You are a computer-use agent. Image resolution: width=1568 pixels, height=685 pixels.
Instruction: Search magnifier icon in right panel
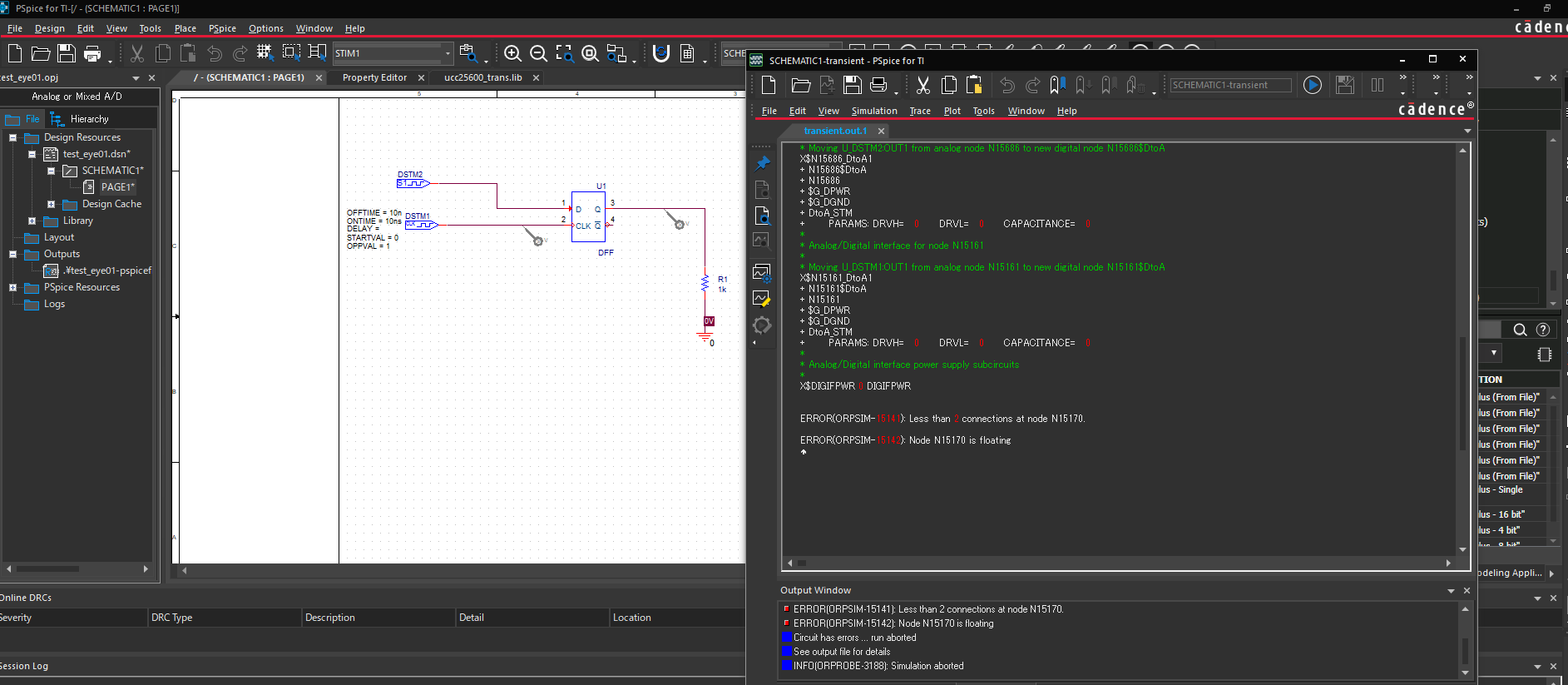pyautogui.click(x=1520, y=330)
